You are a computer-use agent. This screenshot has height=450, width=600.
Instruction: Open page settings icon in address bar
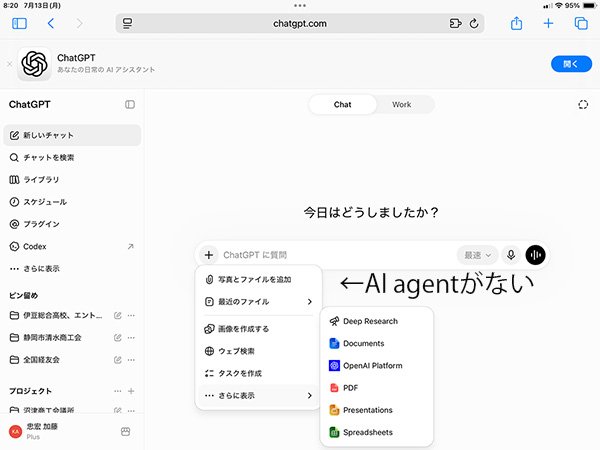(127, 24)
